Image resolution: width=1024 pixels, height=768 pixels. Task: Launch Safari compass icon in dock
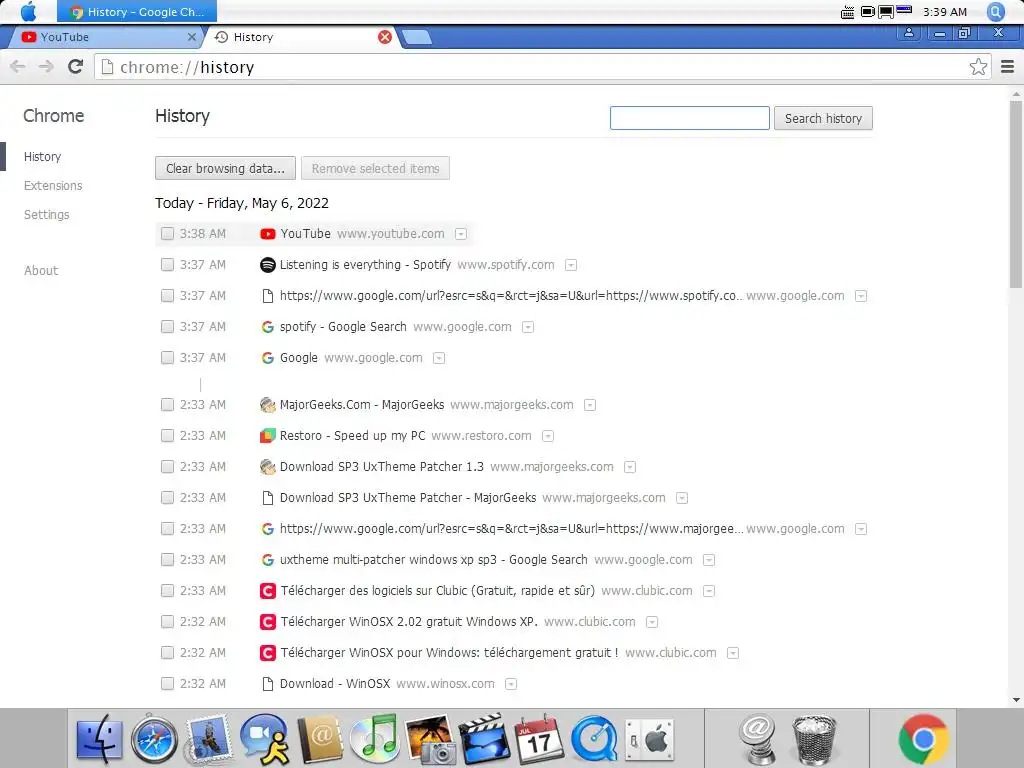(x=154, y=740)
